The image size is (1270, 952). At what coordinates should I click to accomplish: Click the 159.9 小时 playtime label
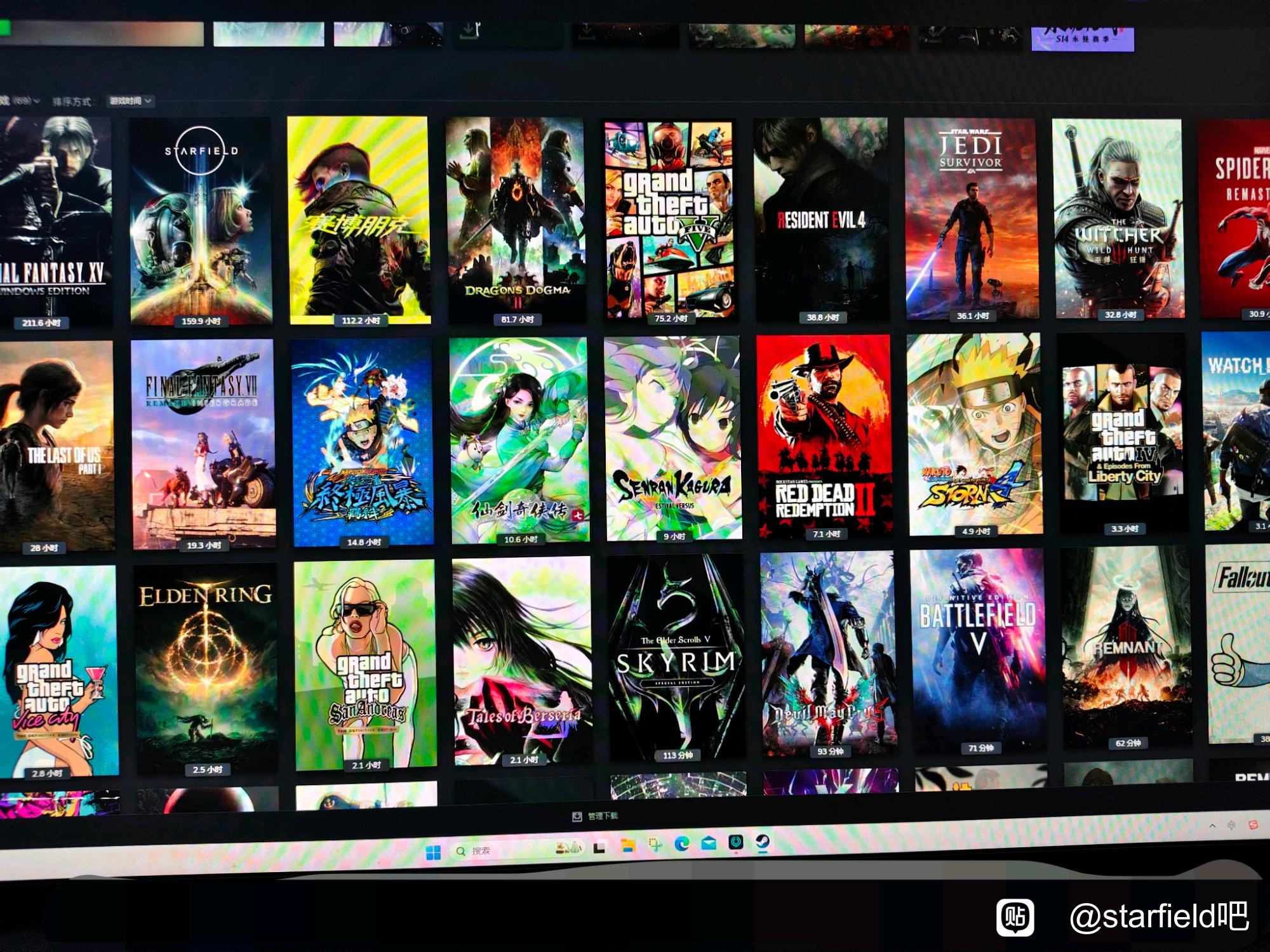pyautogui.click(x=201, y=321)
